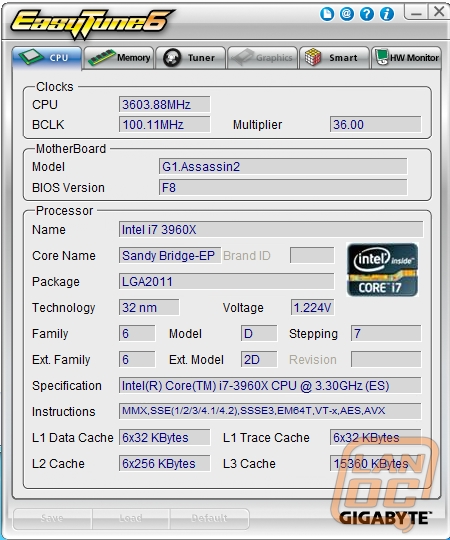Select the Core Name field Sandy Bridge-EP
The height and width of the screenshot is (540, 450).
pyautogui.click(x=170, y=256)
